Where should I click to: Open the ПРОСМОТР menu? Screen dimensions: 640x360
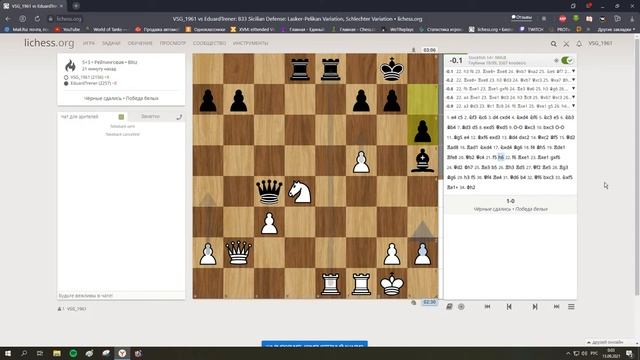coord(173,43)
